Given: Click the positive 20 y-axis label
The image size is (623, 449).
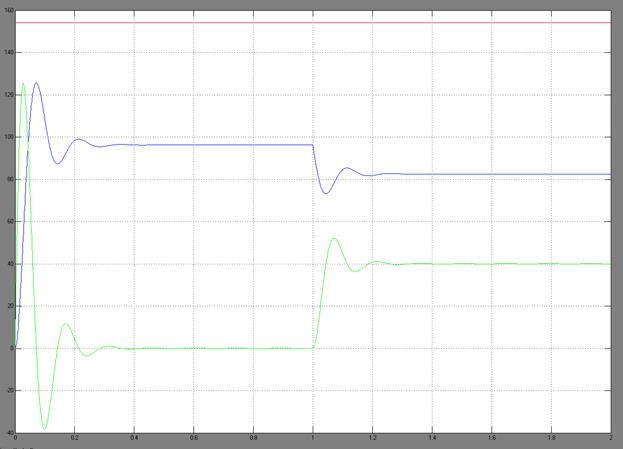Looking at the screenshot, I should click(10, 306).
